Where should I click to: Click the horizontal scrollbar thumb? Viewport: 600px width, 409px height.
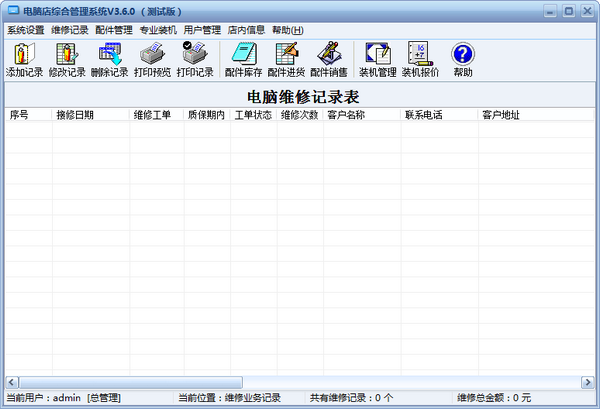click(131, 382)
